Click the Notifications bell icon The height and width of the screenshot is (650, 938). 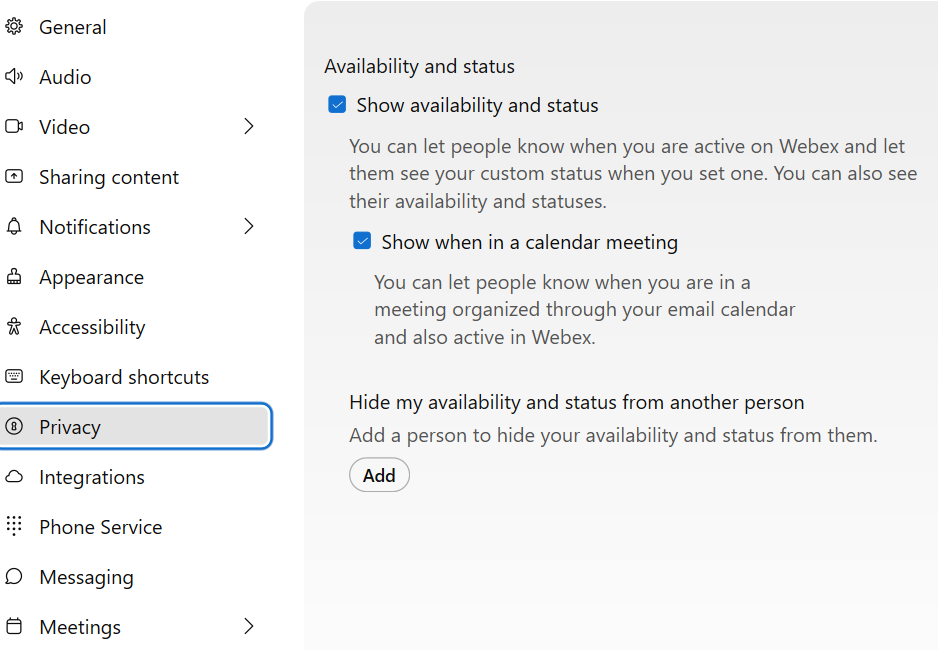[x=15, y=227]
